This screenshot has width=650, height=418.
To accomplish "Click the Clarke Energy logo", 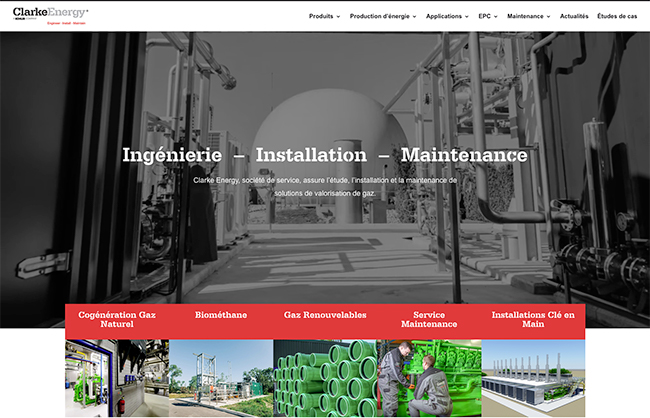I will [x=50, y=16].
